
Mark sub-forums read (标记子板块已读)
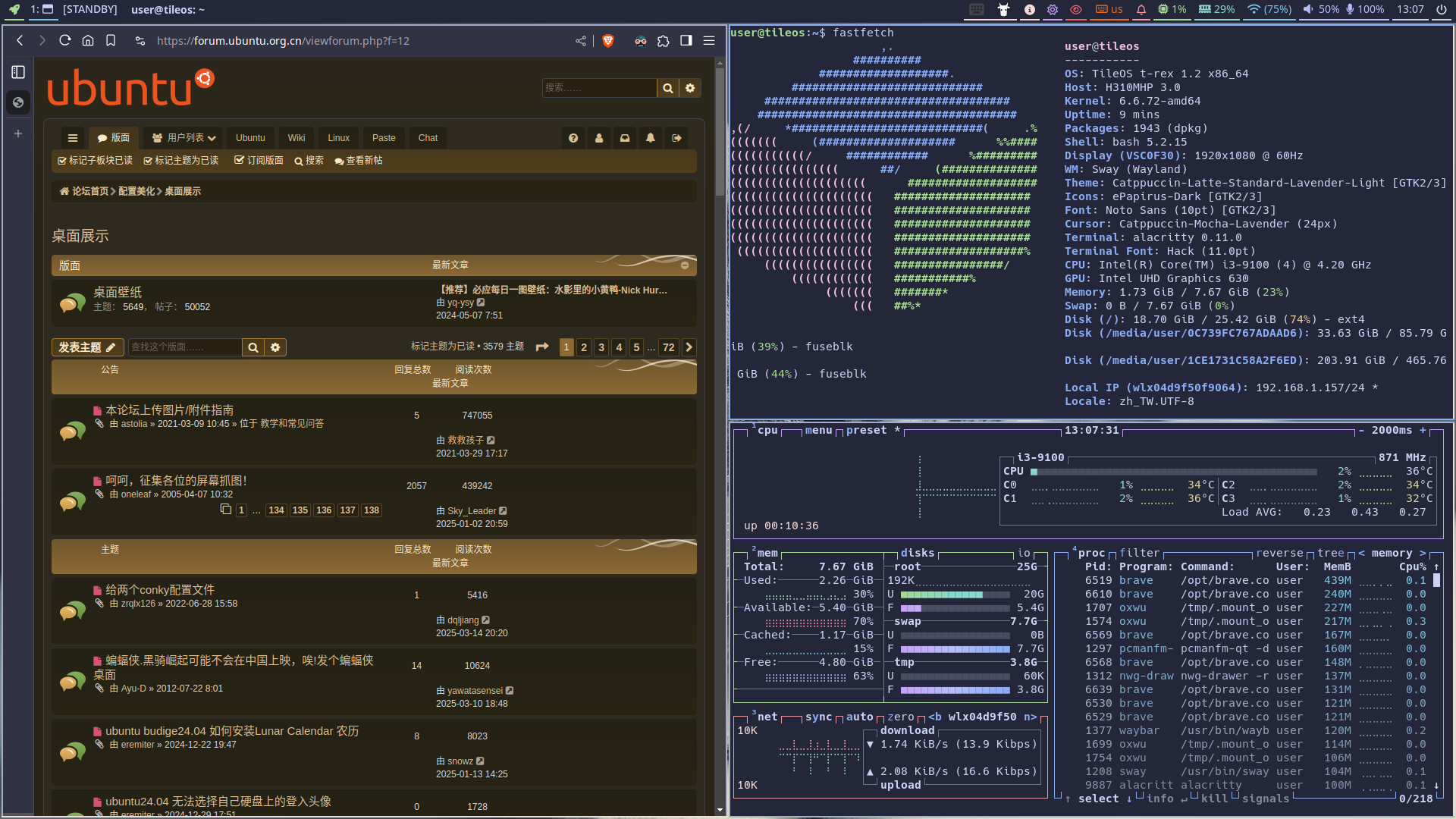(x=95, y=161)
